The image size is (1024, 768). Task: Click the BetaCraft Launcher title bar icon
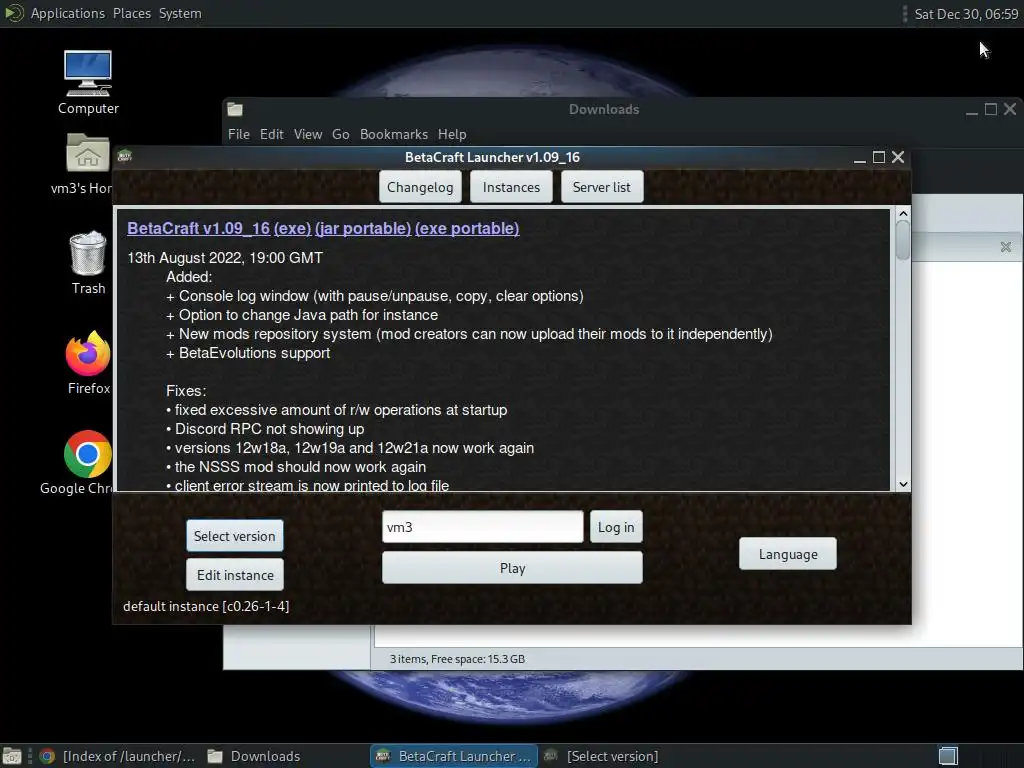[x=125, y=156]
